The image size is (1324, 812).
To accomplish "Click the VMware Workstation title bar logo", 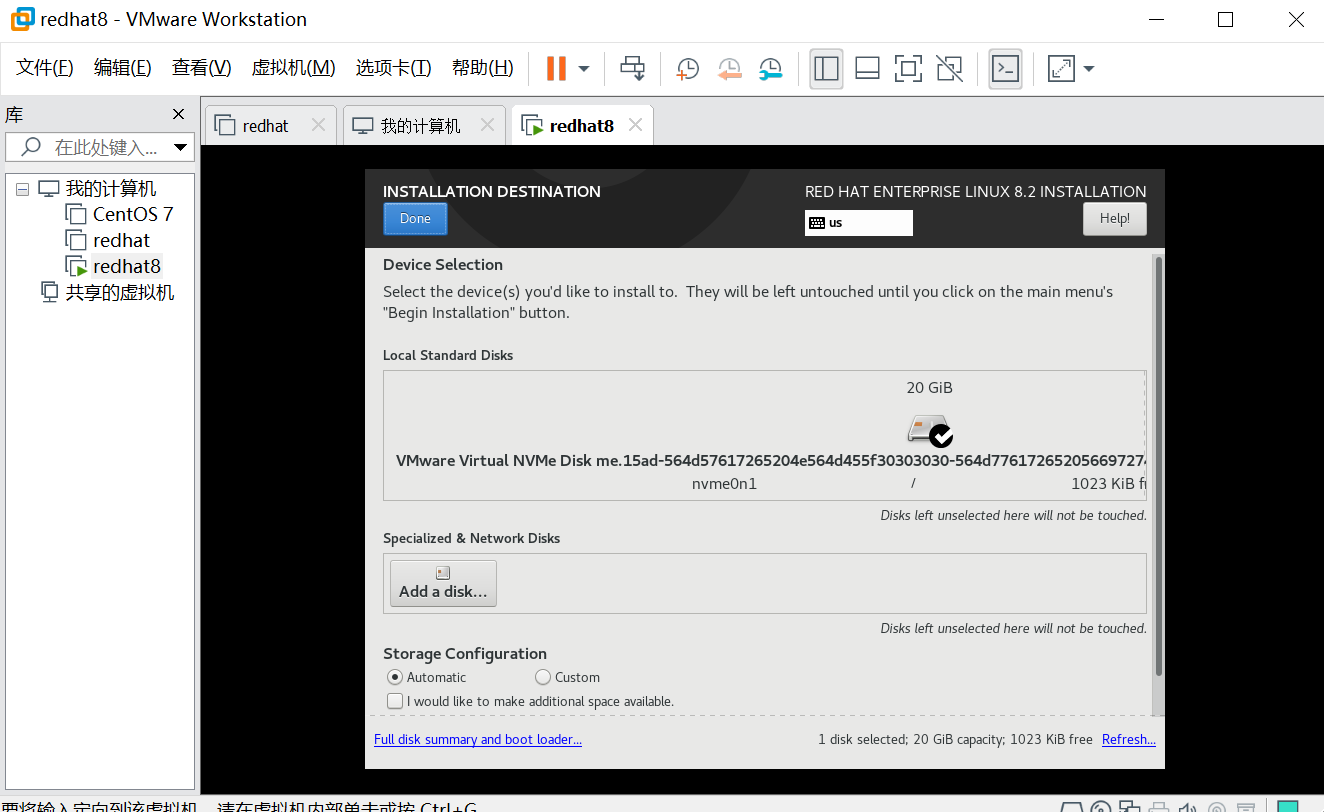I will click(22, 19).
